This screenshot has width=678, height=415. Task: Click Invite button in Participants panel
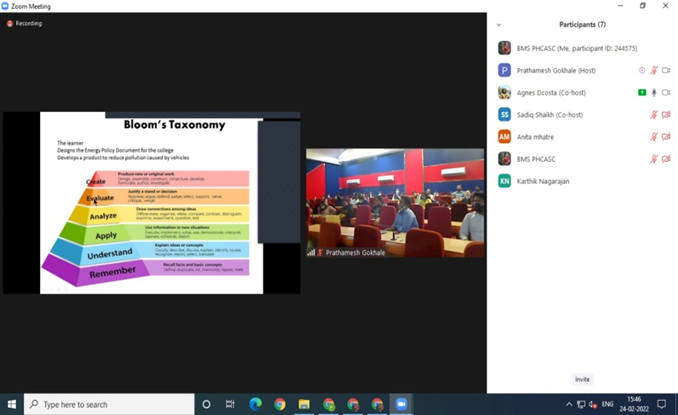[582, 379]
